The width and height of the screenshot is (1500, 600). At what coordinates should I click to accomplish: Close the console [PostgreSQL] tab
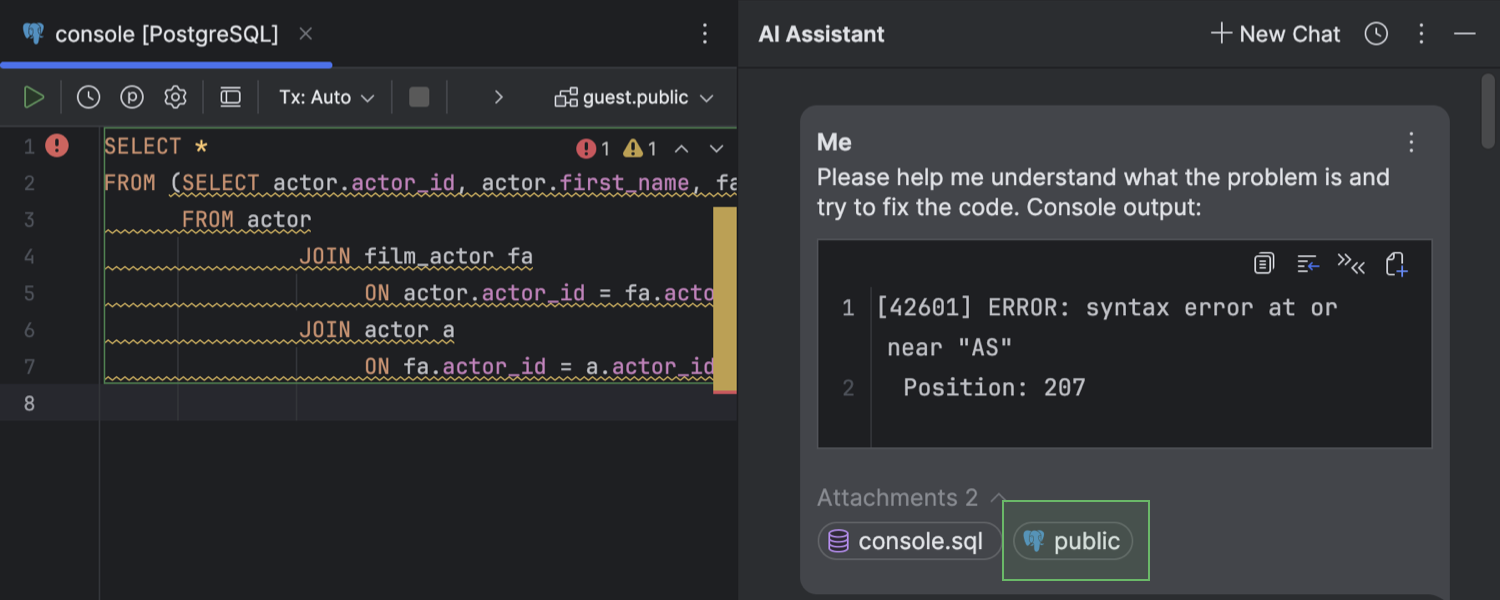pyautogui.click(x=306, y=34)
